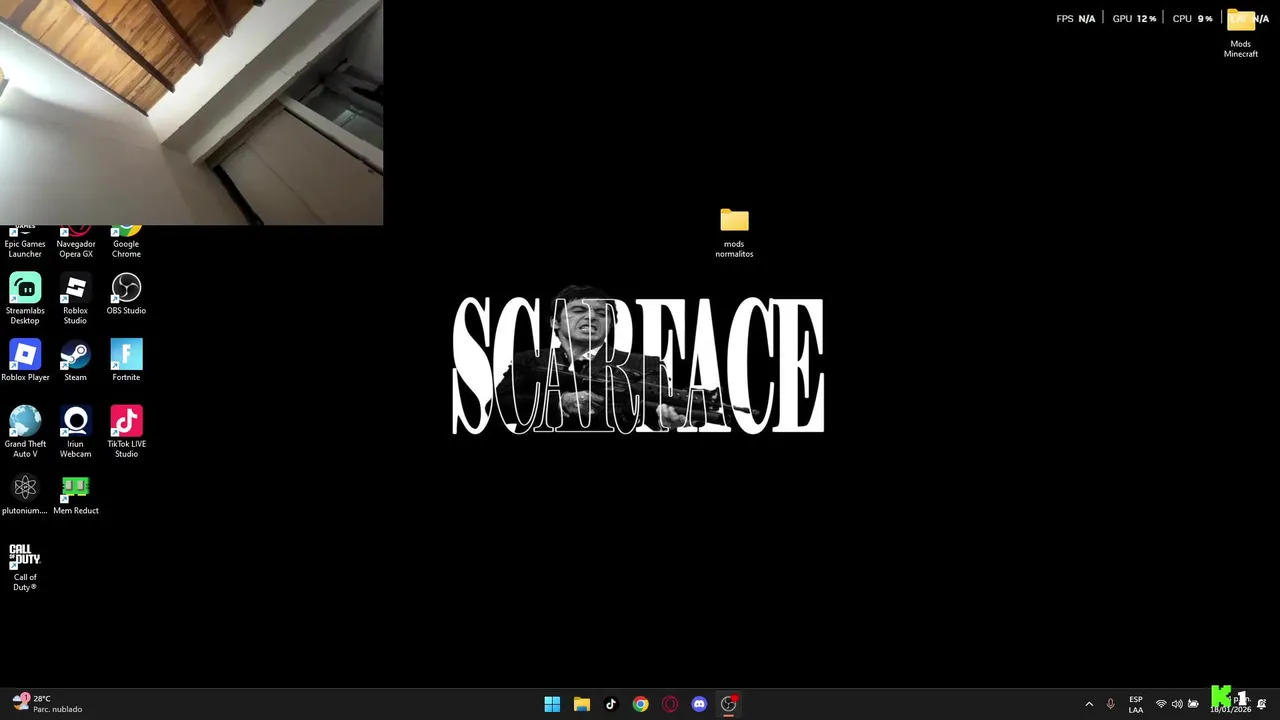Select the Call of Duty desktop shortcut
Image resolution: width=1280 pixels, height=720 pixels.
point(25,566)
